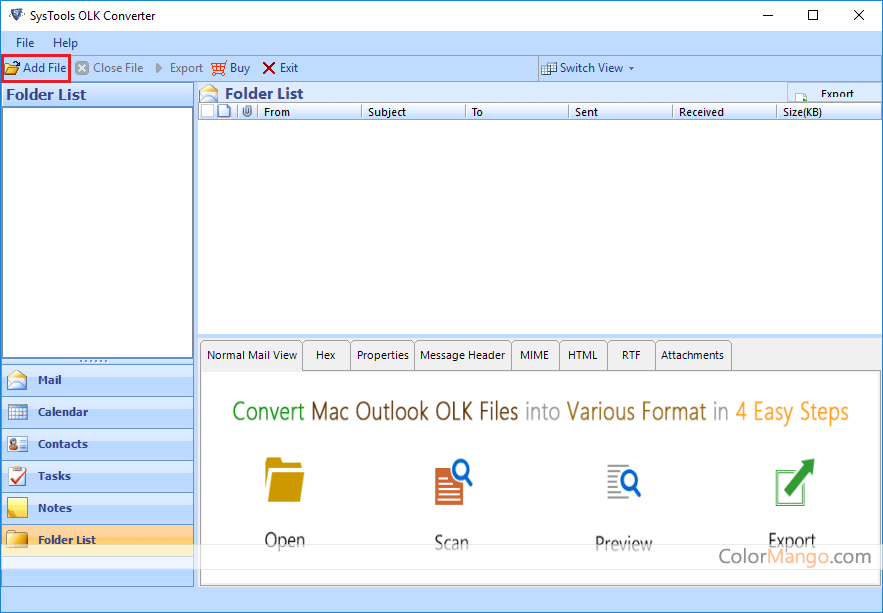Switch to the Properties tab

(x=382, y=355)
